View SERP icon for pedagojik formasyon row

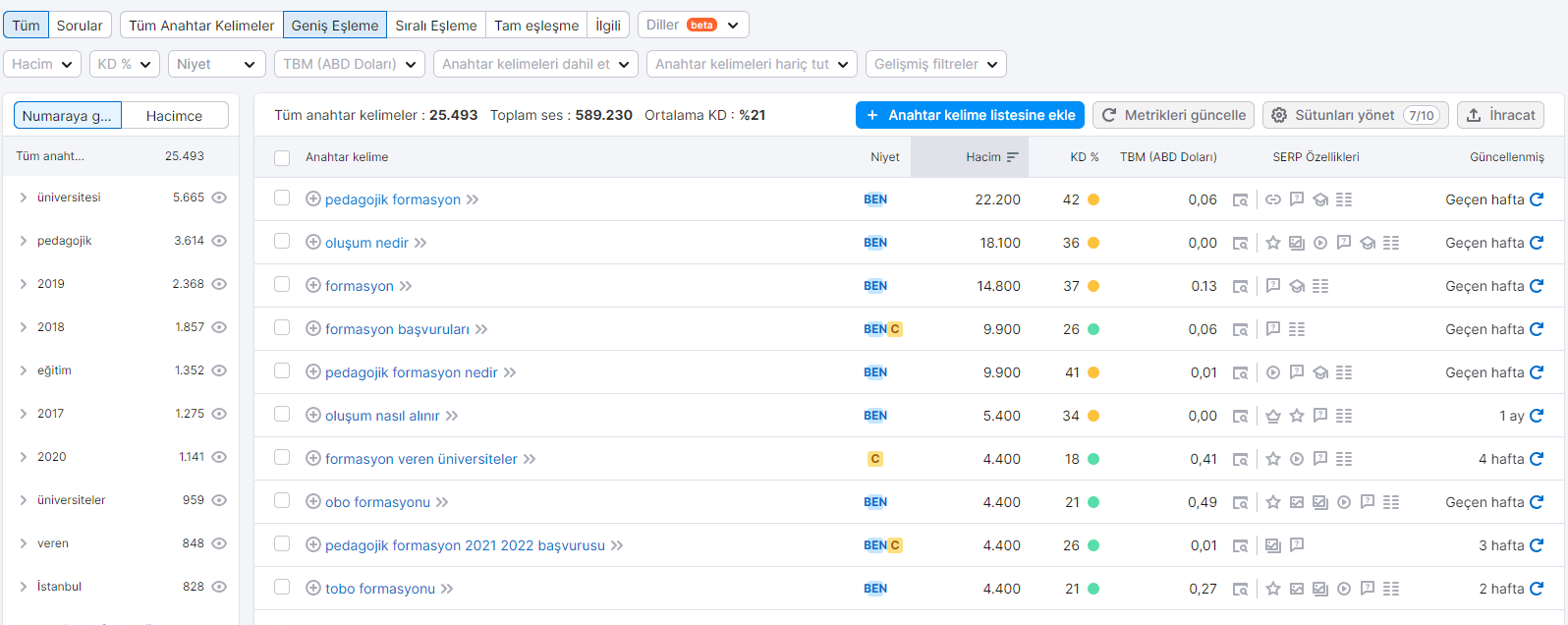click(x=1241, y=200)
